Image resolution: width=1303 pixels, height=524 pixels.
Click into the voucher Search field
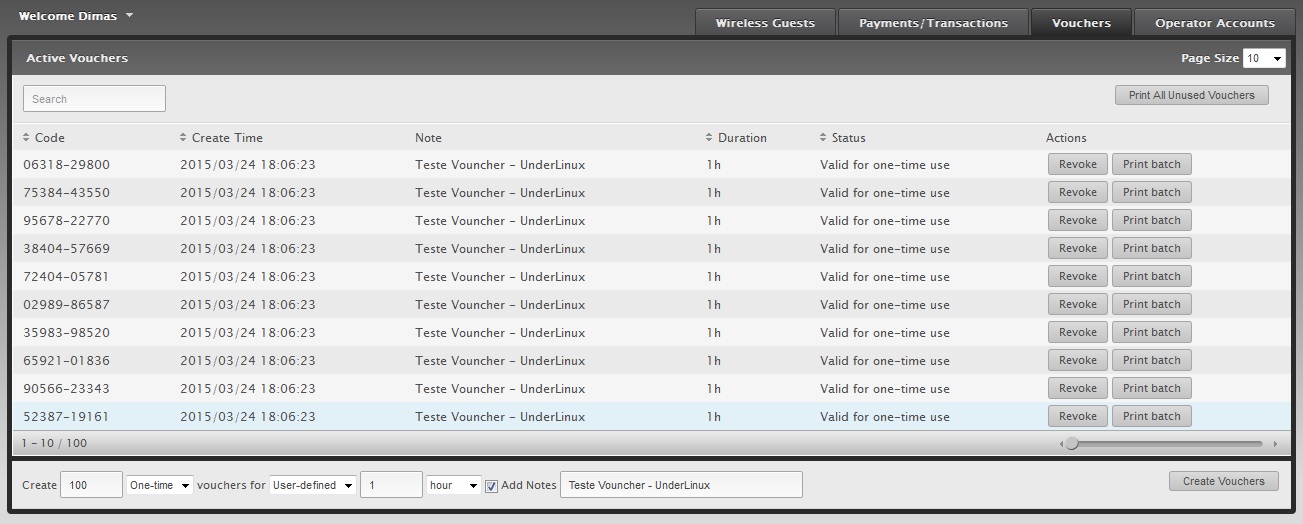click(x=95, y=98)
